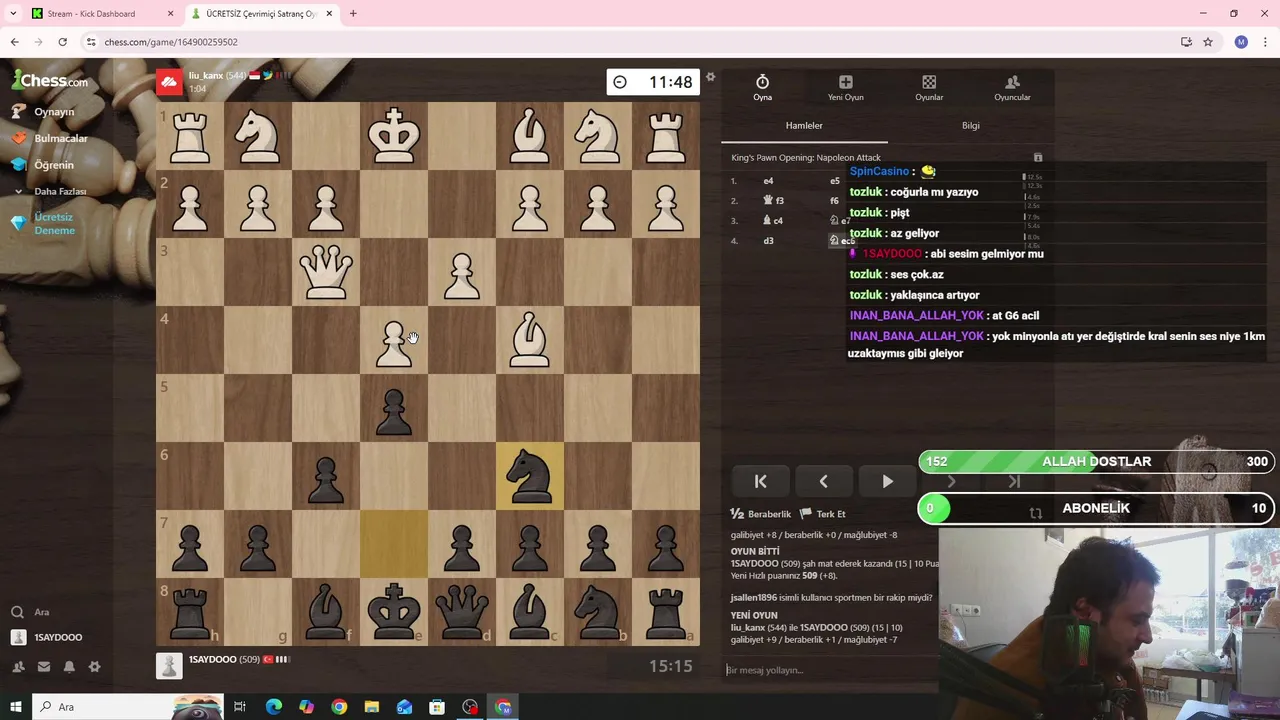This screenshot has height=720, width=1280.
Task: Step back one move
Action: point(823,482)
